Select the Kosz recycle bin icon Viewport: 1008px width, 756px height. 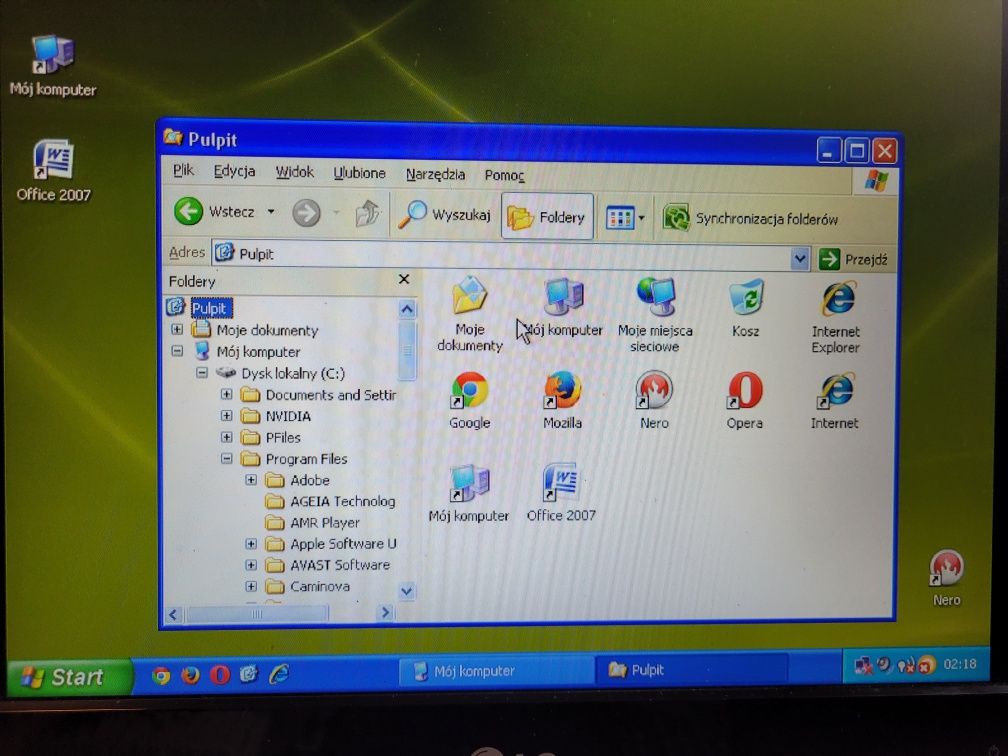click(746, 309)
